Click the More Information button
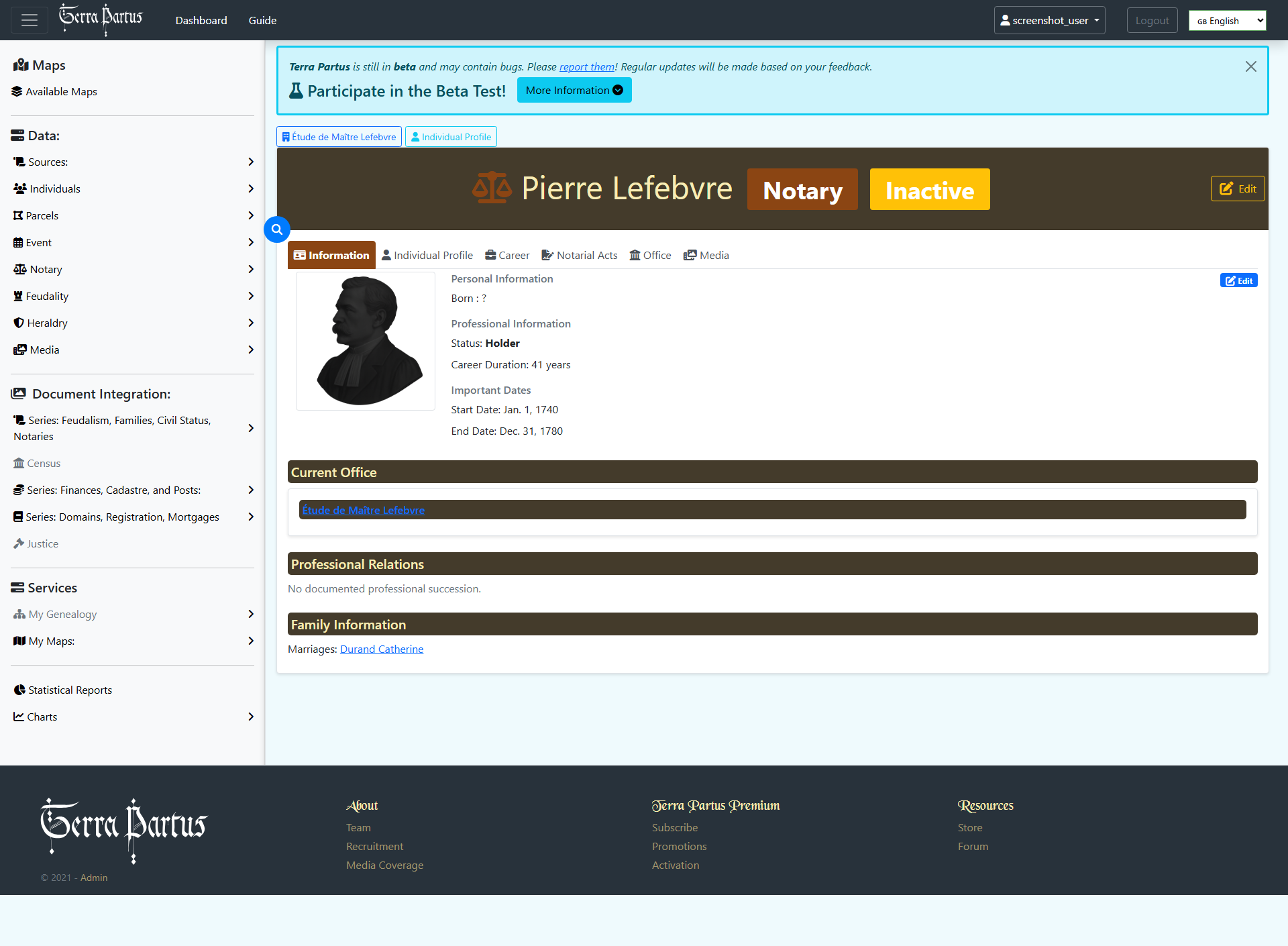The width and height of the screenshot is (1288, 946). 574,90
